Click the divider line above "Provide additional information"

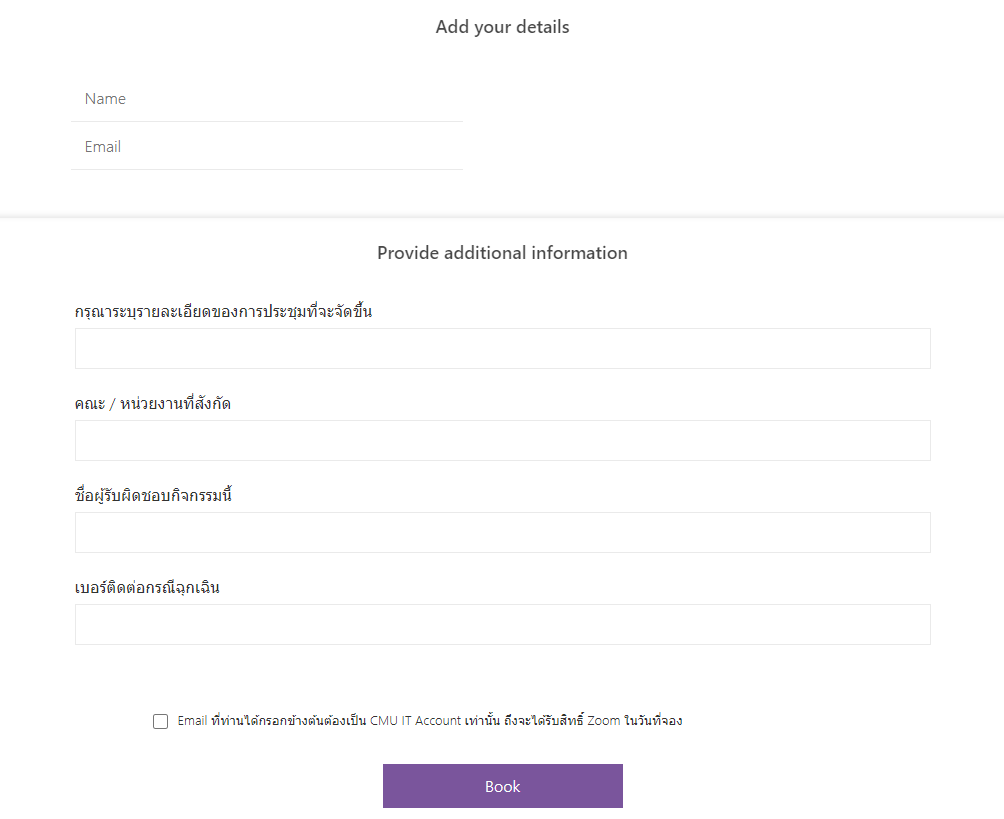[502, 217]
